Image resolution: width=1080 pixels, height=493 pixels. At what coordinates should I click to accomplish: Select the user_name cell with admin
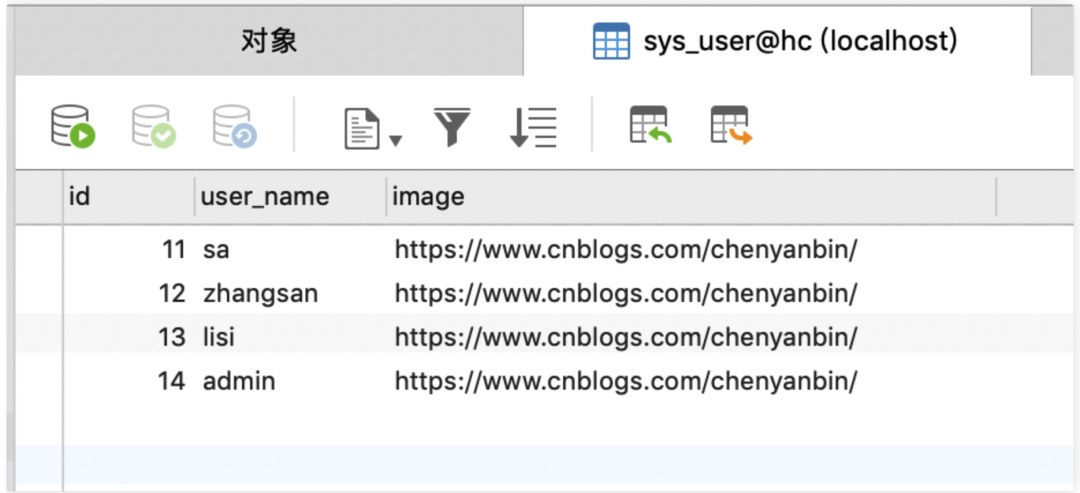point(239,381)
